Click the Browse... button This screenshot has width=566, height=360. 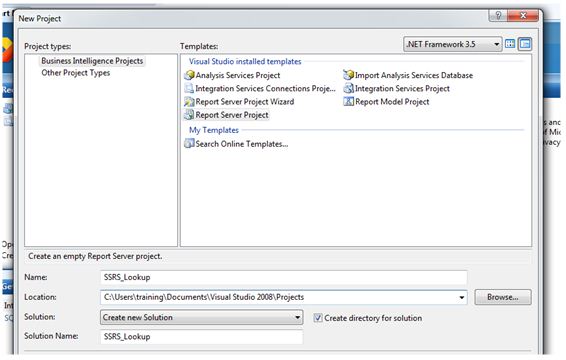click(x=503, y=297)
